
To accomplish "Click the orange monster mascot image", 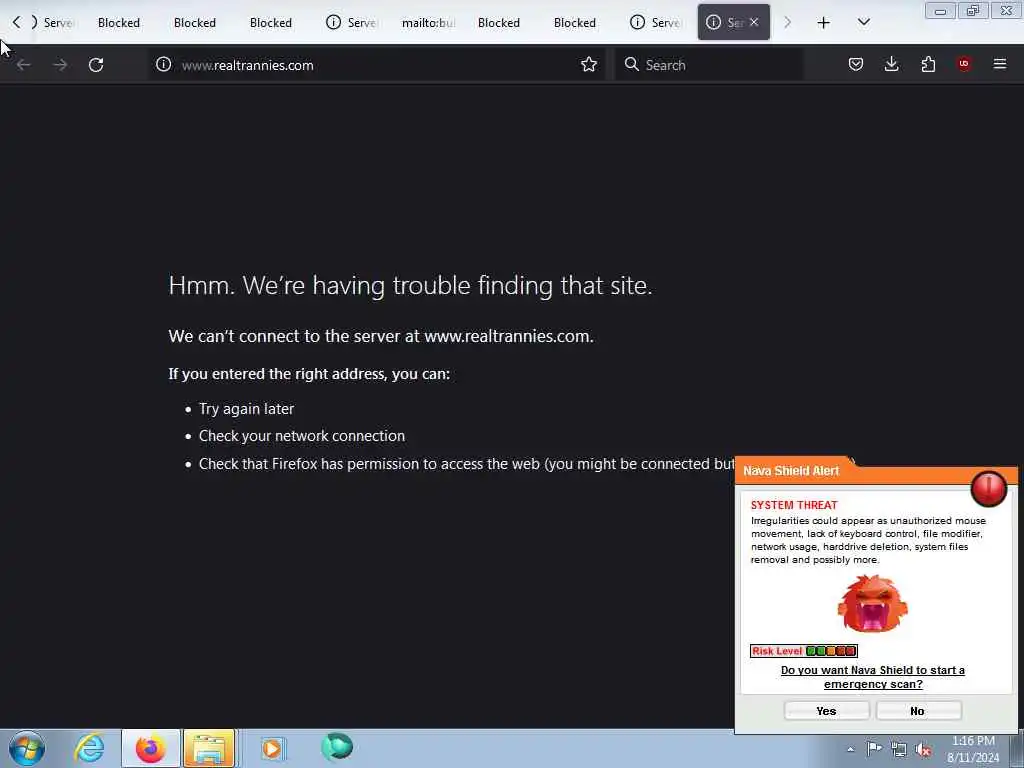I will [872, 603].
